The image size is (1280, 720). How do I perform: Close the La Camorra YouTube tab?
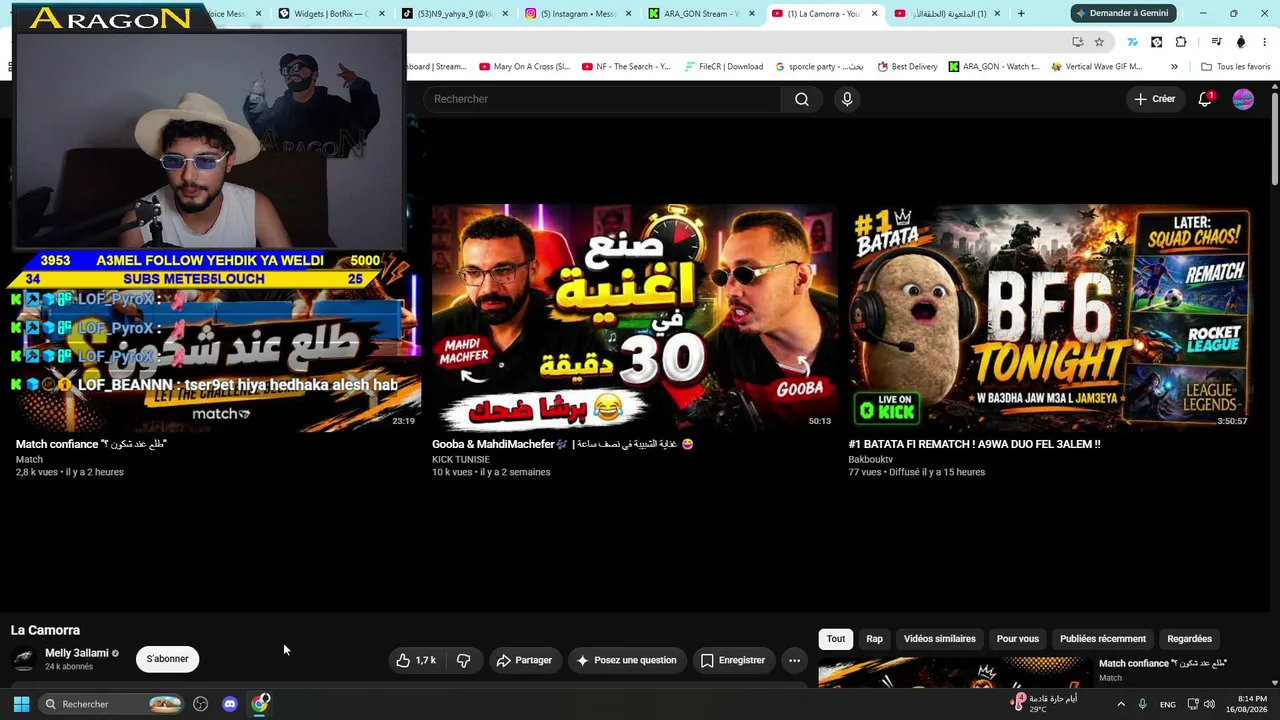tap(875, 14)
